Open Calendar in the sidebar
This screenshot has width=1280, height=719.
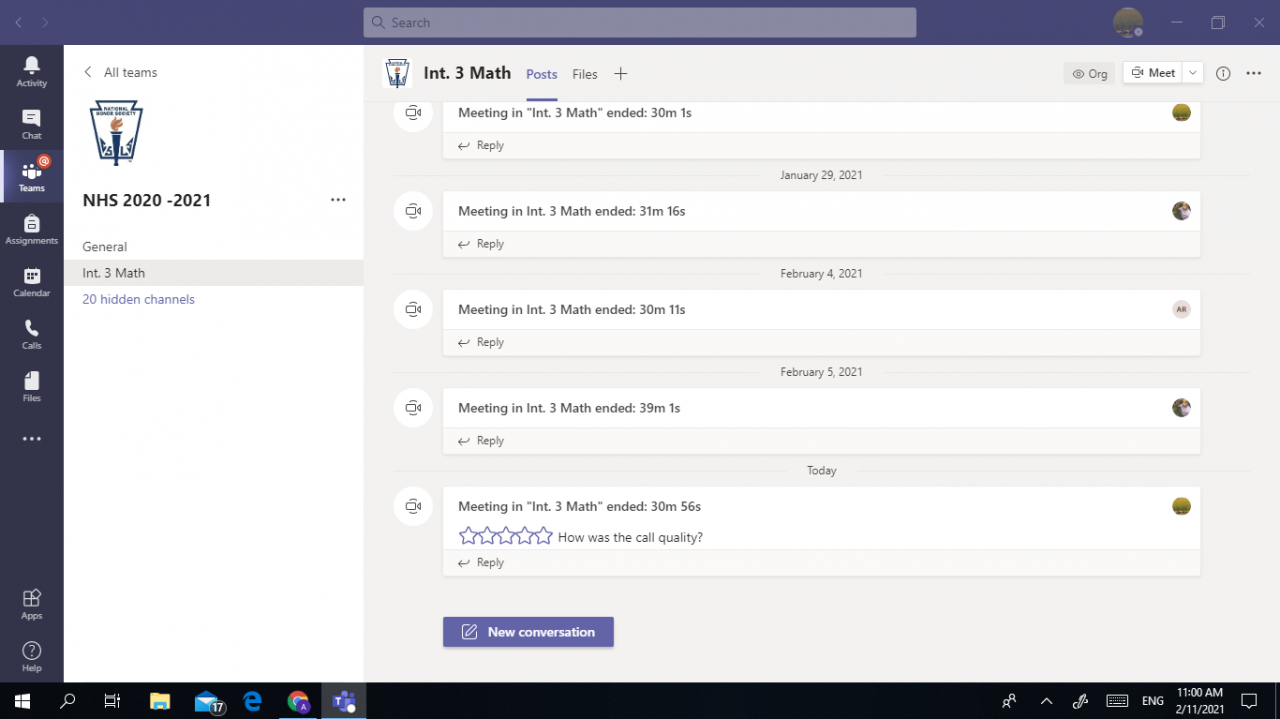pyautogui.click(x=31, y=282)
